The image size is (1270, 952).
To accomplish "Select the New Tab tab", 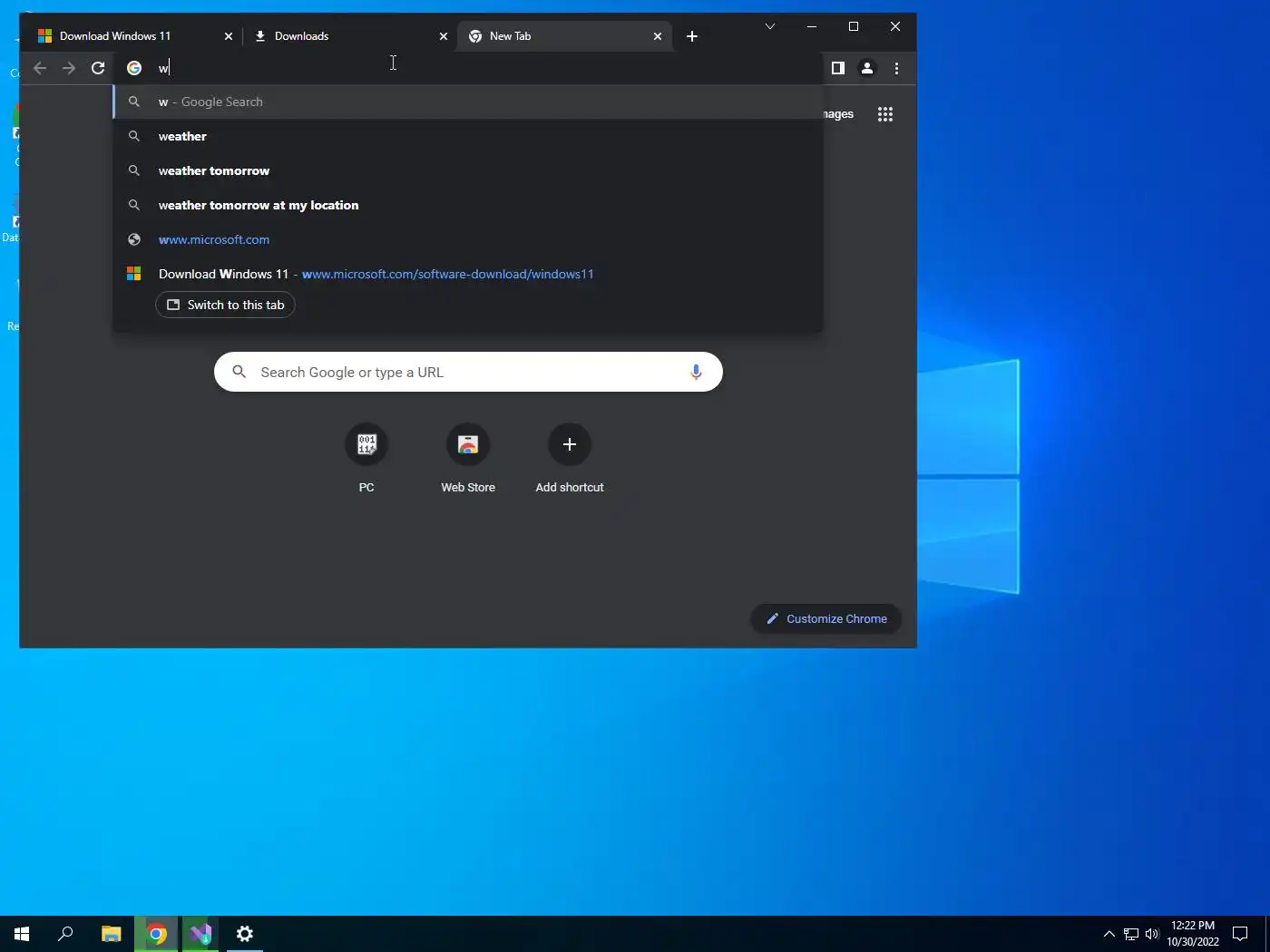I will [x=562, y=36].
